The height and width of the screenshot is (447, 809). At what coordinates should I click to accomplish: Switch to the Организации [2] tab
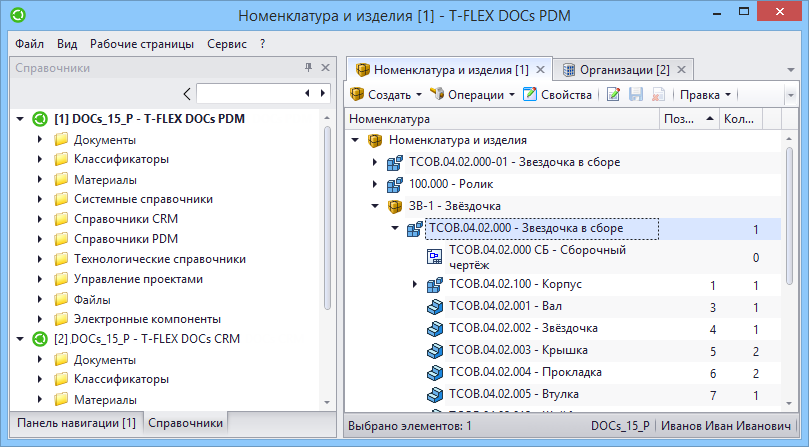(624, 70)
